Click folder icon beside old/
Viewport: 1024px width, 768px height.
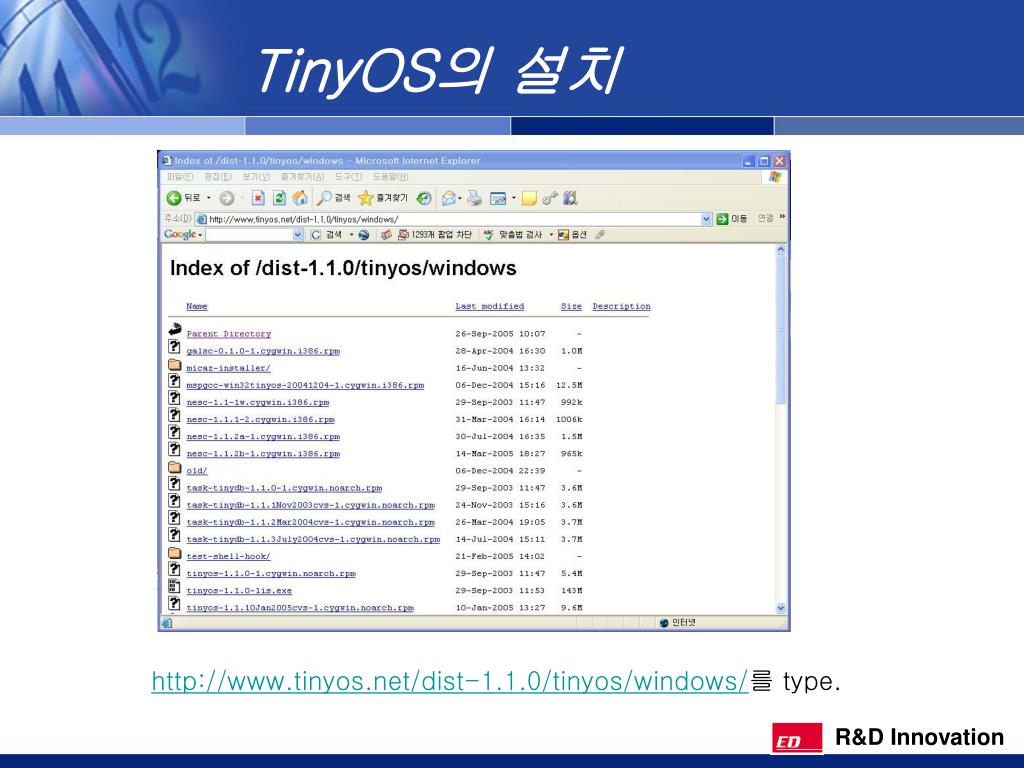coord(174,467)
